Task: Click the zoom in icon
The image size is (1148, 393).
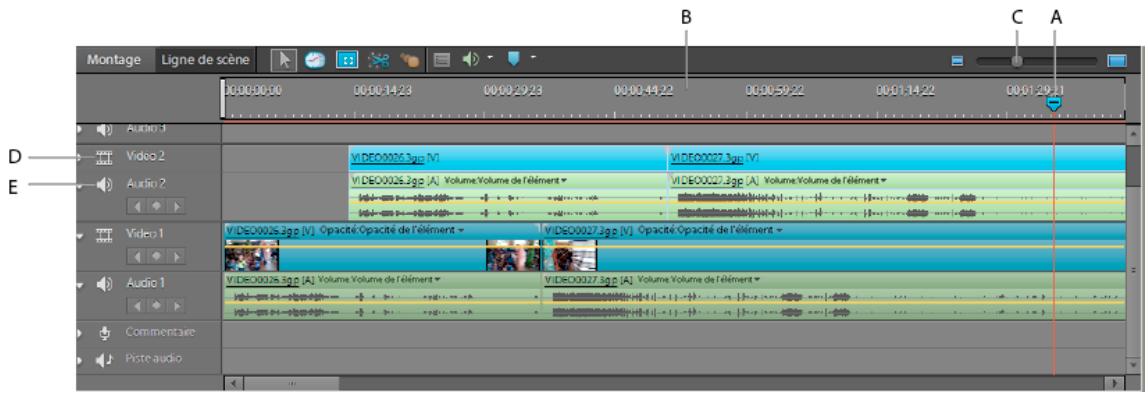Action: coord(1117,61)
